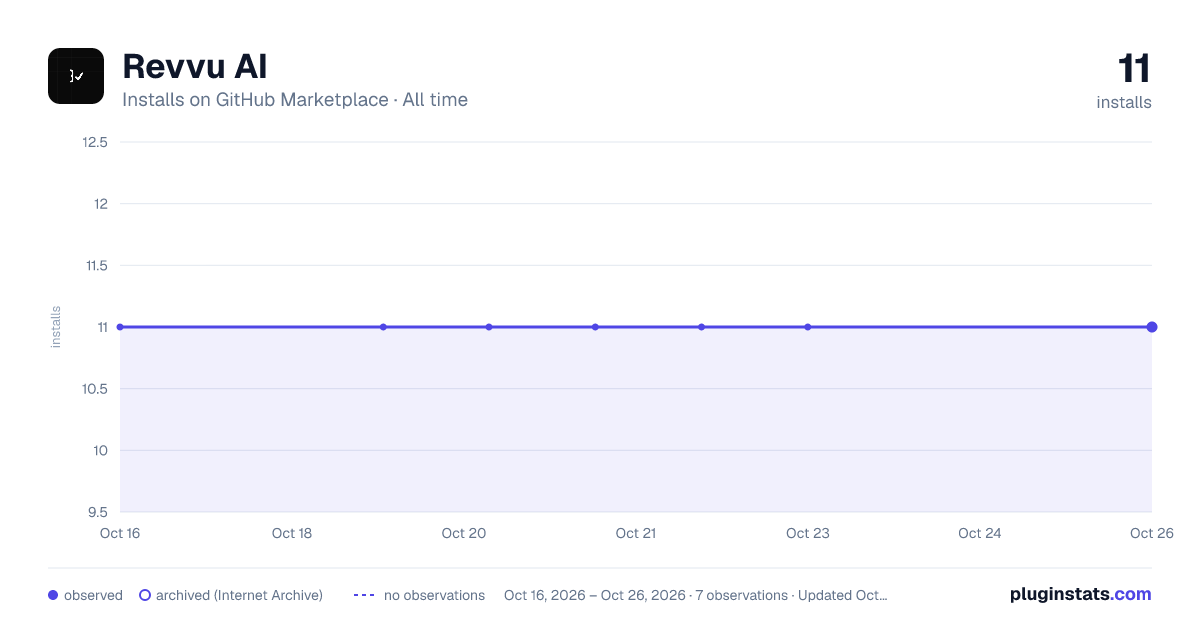
Task: Click the 12.5 y-axis label
Action: point(96,142)
